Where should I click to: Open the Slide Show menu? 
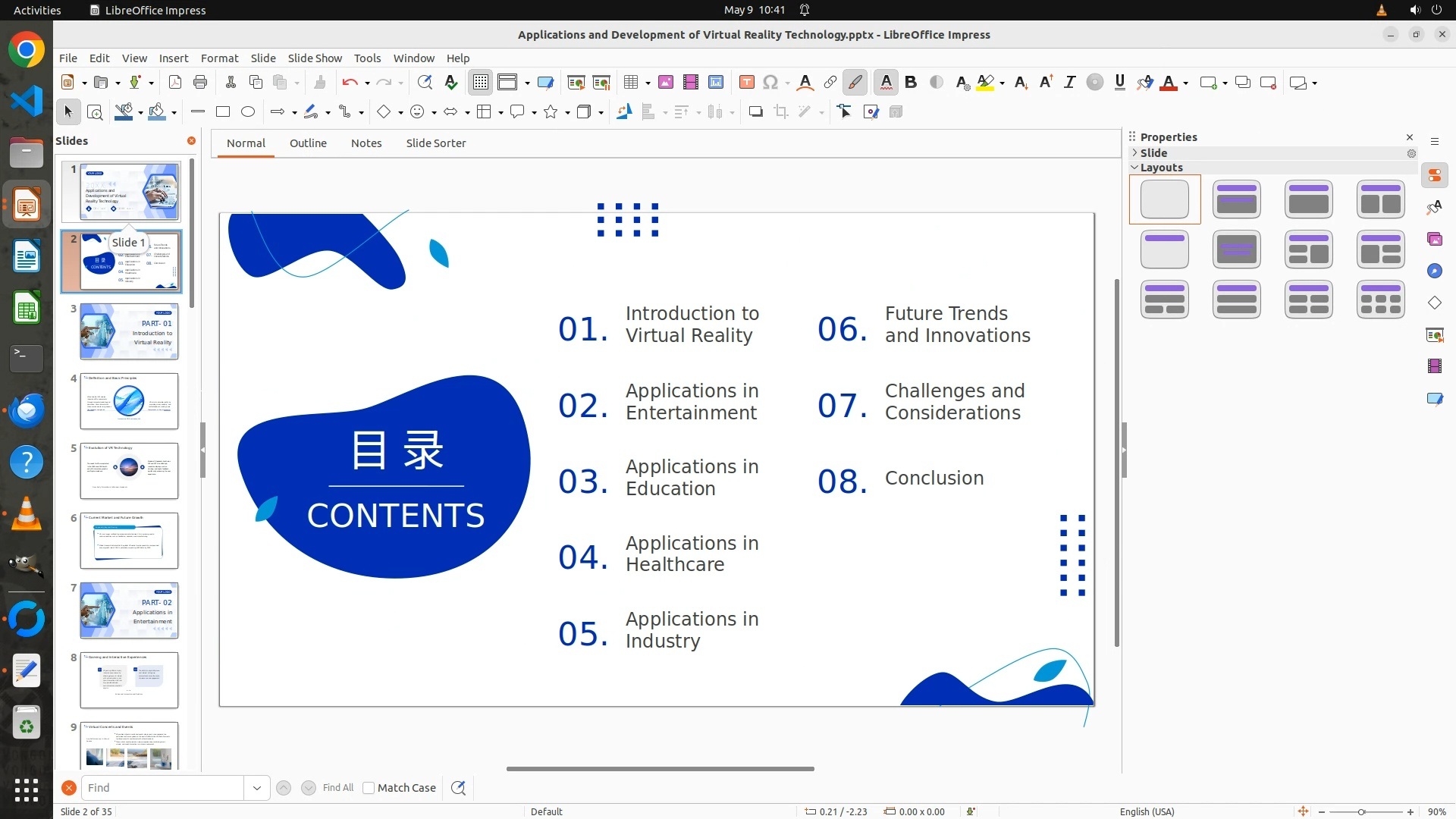[x=315, y=58]
